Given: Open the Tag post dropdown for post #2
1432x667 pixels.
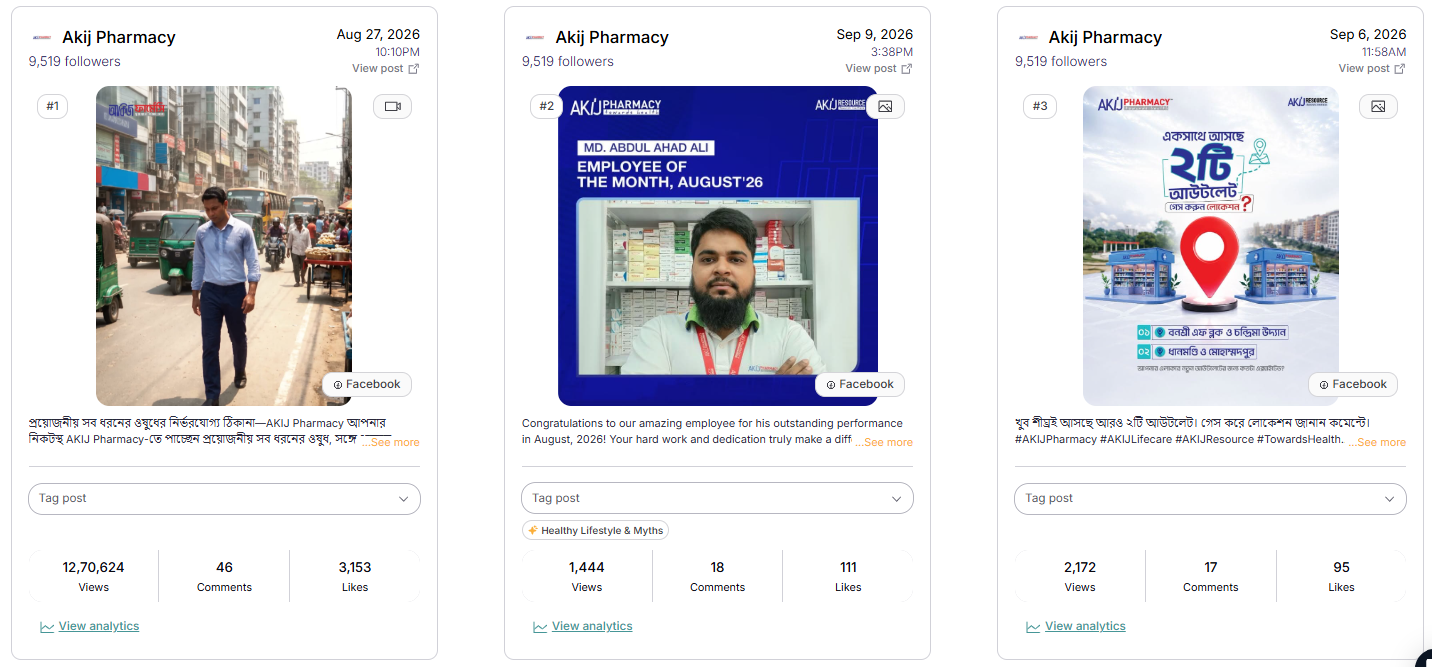Looking at the screenshot, I should coord(717,499).
